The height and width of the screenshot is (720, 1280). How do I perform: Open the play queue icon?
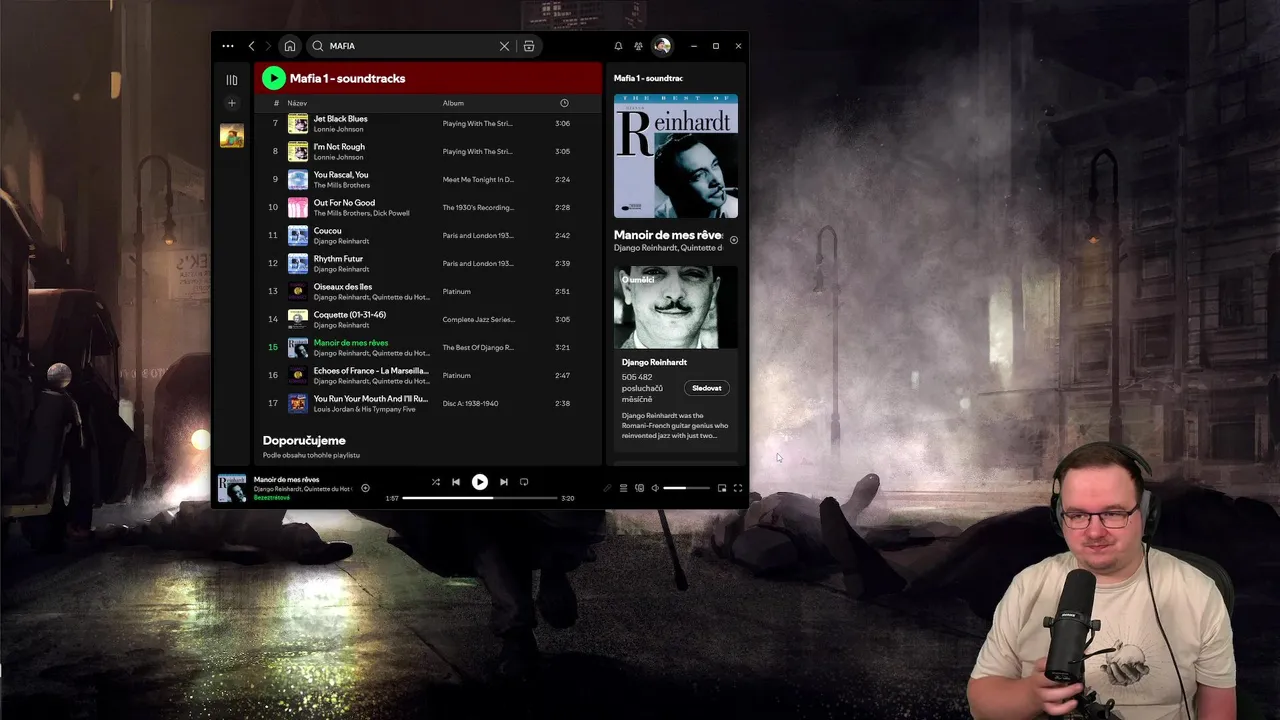coord(623,488)
